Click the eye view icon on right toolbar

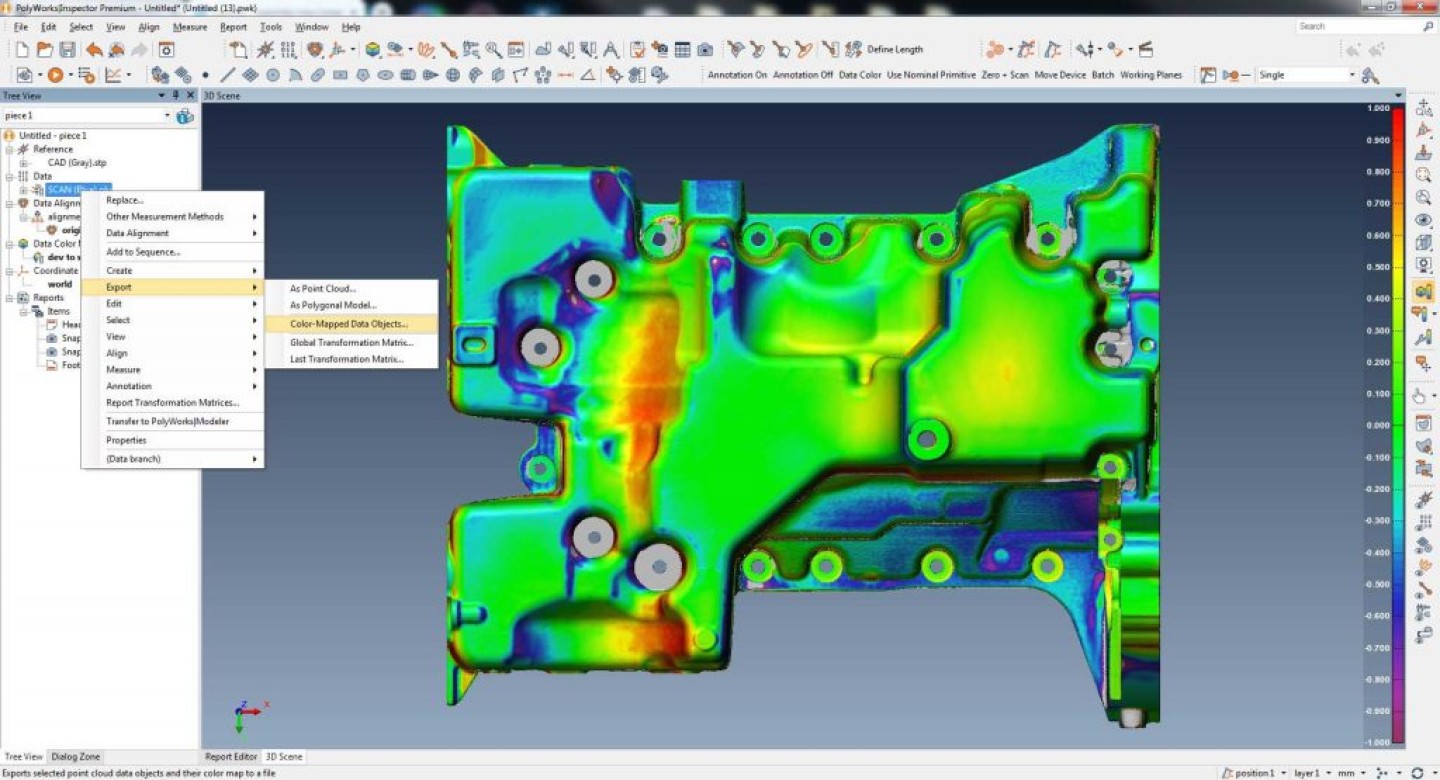pos(1422,220)
